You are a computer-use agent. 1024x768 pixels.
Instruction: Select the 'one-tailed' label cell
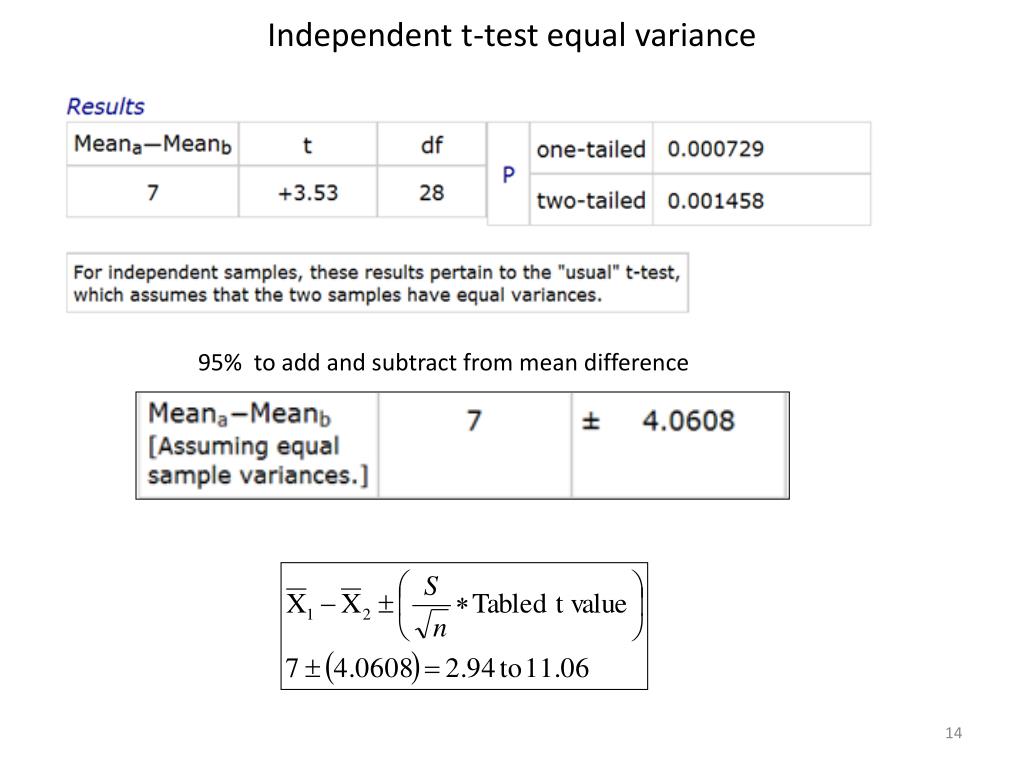coord(591,149)
